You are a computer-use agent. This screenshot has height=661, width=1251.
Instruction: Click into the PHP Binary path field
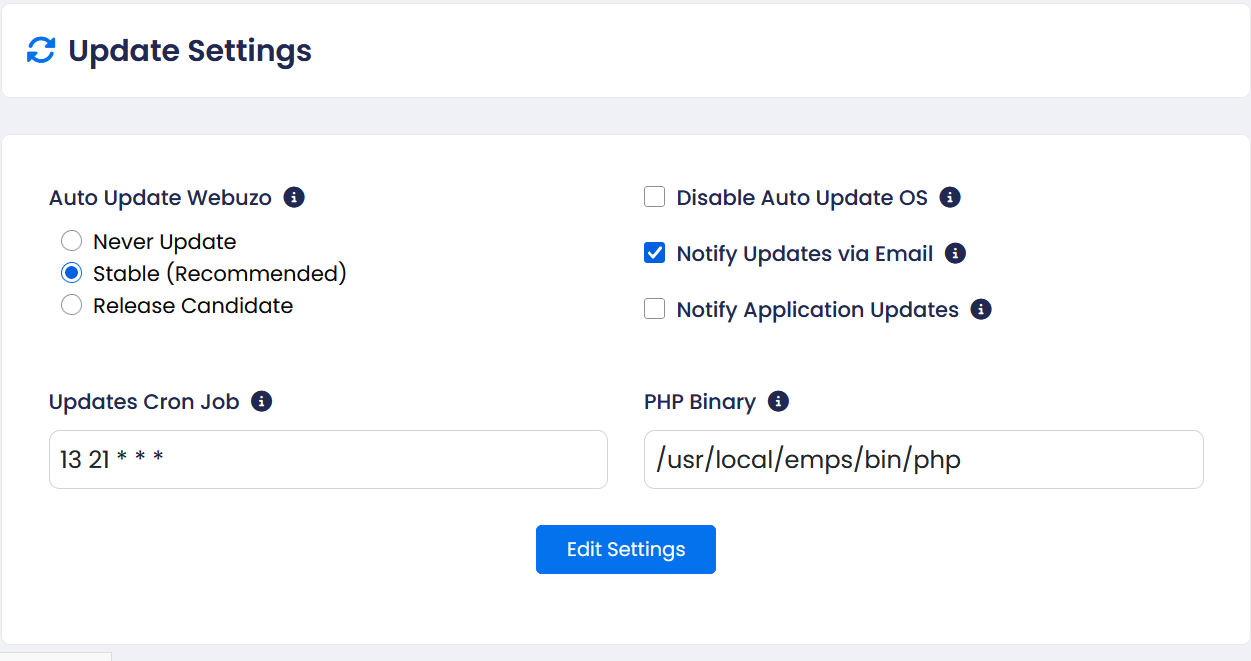pyautogui.click(x=924, y=459)
